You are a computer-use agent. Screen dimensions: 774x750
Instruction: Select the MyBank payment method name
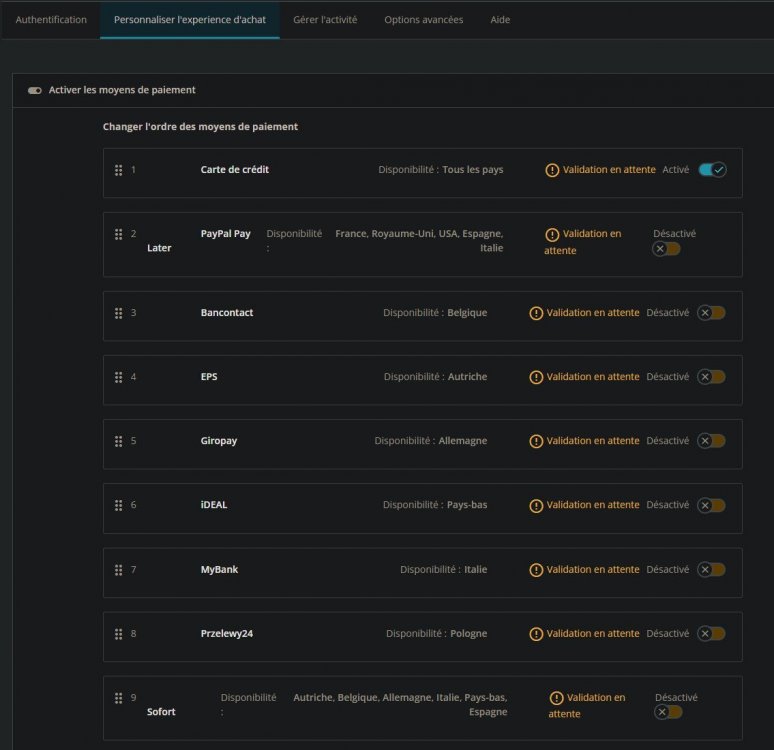point(219,570)
